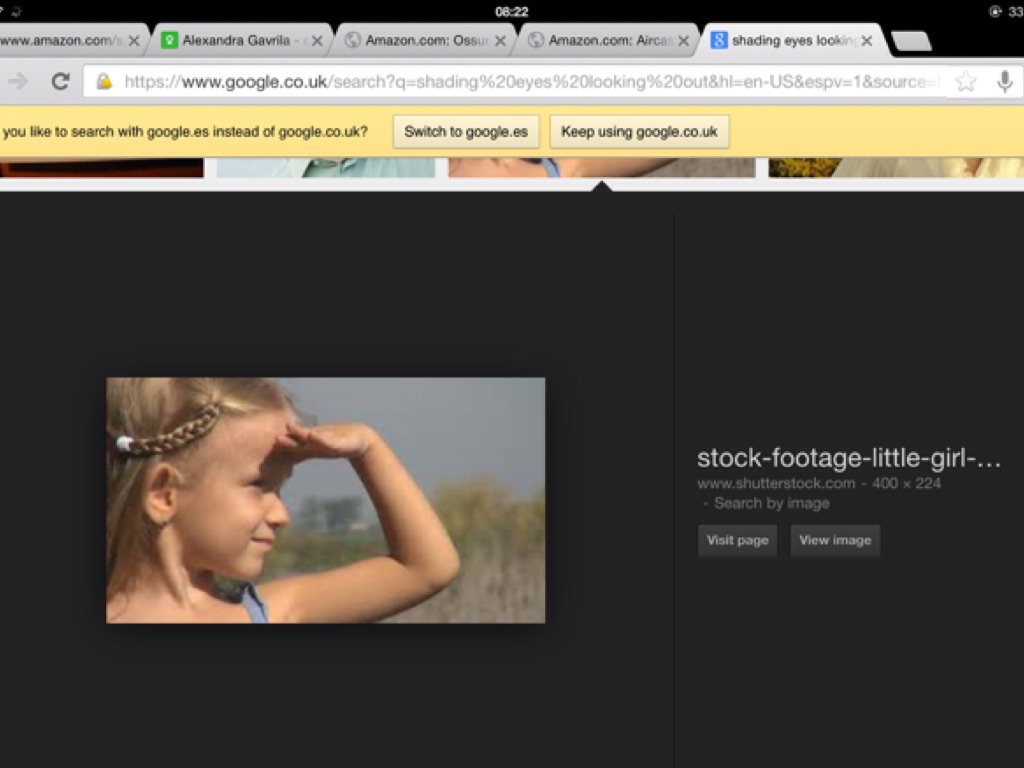The height and width of the screenshot is (768, 1024).
Task: Open the girl shading eyes preview image
Action: point(325,500)
